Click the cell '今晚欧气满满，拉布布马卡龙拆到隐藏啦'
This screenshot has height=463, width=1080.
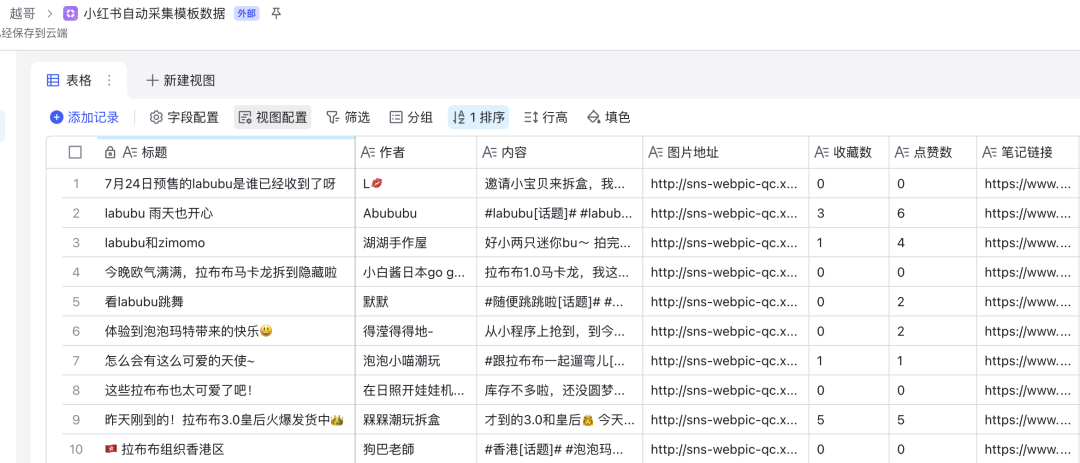(225, 272)
